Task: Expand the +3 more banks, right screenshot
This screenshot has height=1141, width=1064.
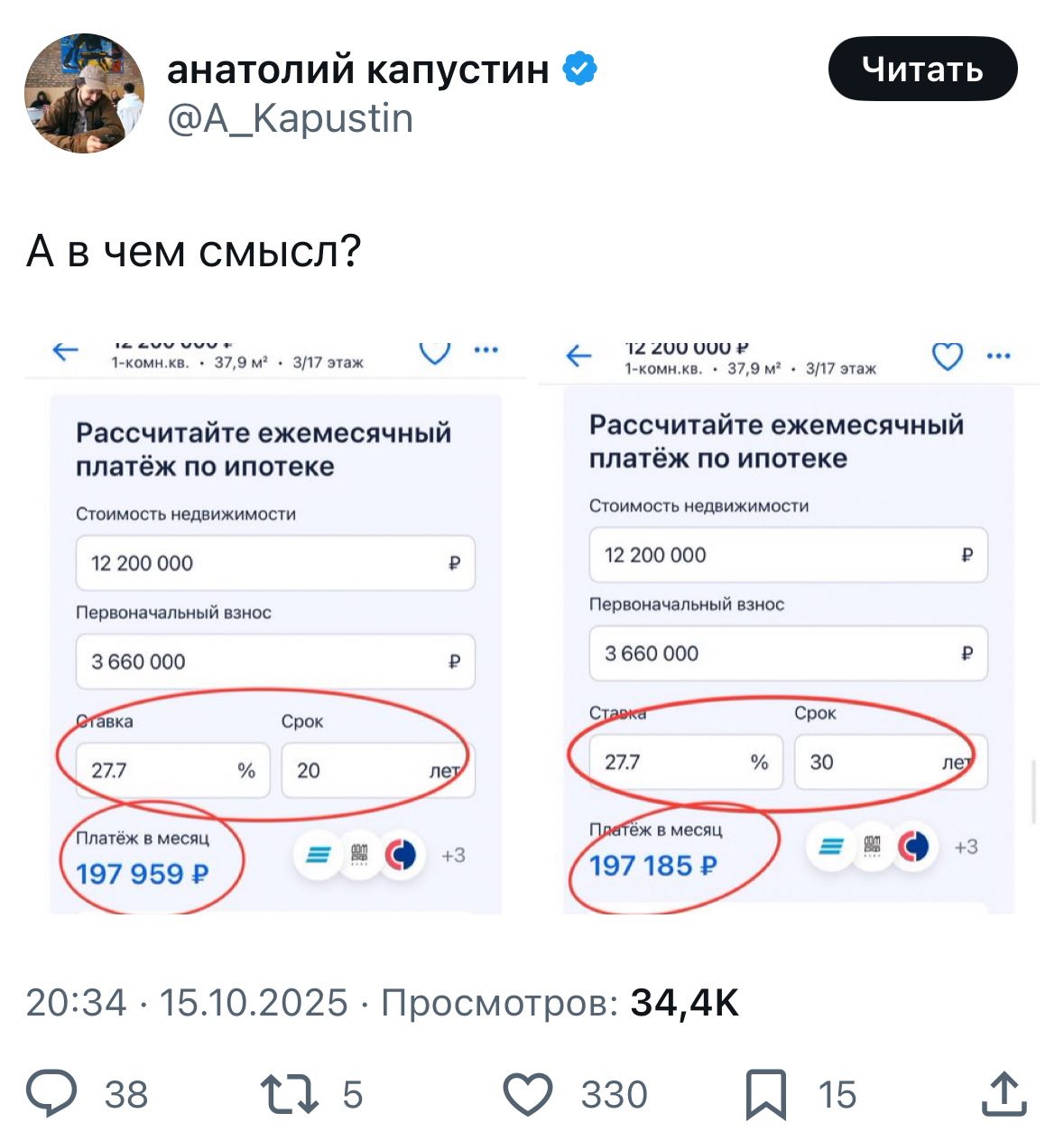Action: point(966,847)
